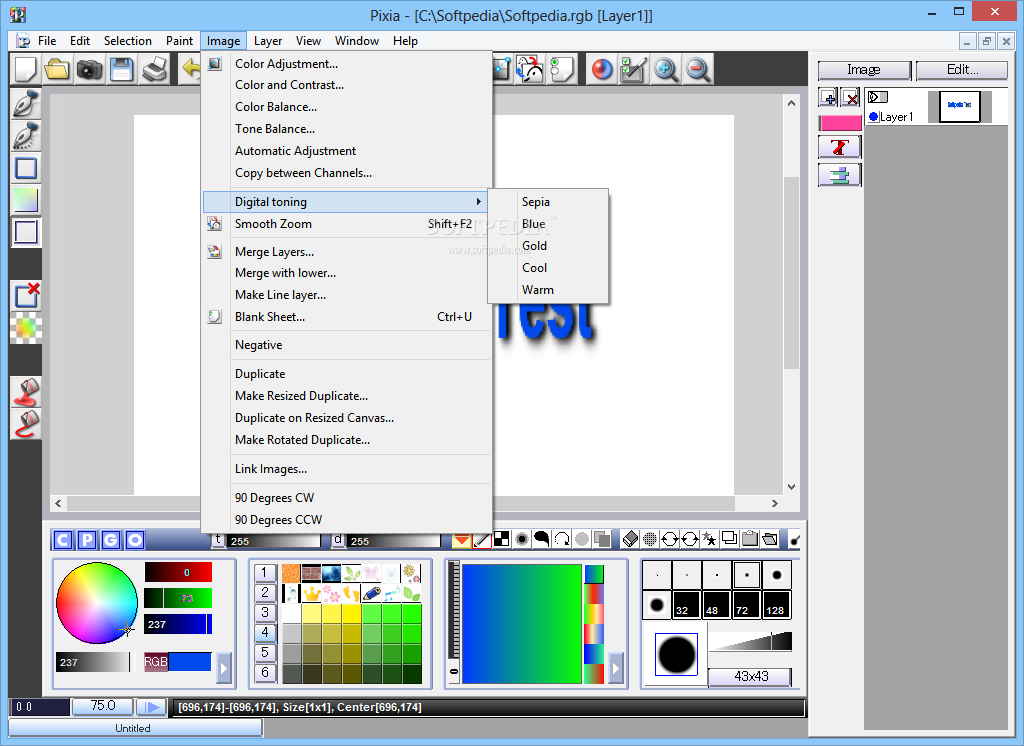Click the orange down-arrow icon
This screenshot has height=746, width=1024.
[x=461, y=540]
